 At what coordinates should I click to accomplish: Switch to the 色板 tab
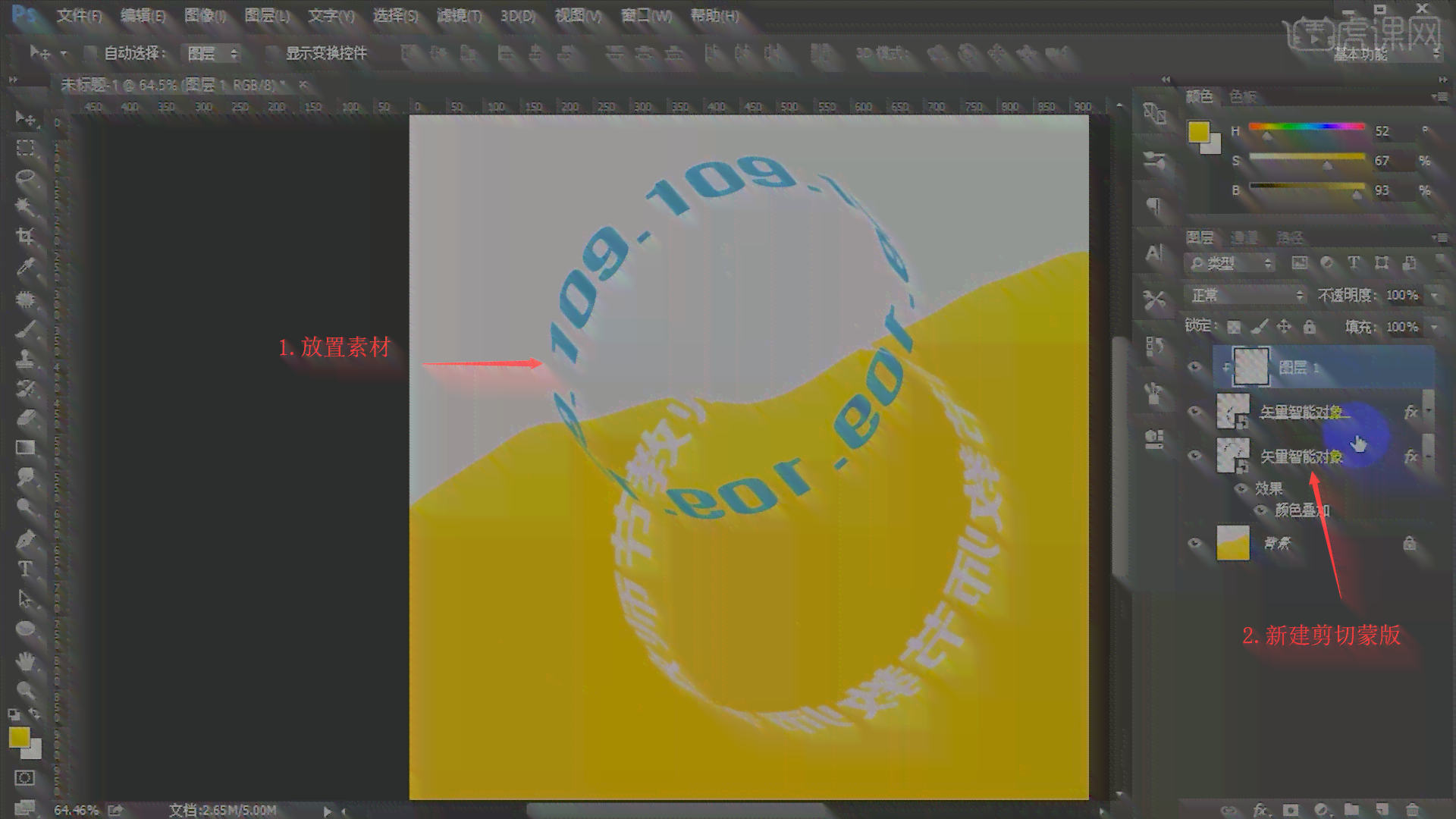click(x=1244, y=96)
